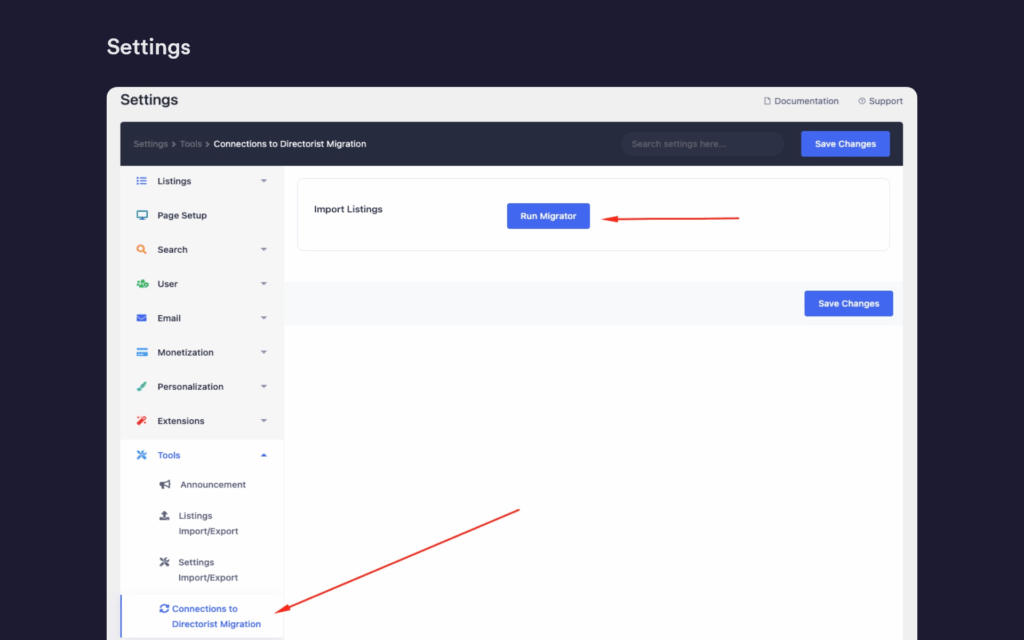The image size is (1024, 640).
Task: Click the Support help icon
Action: coord(862,101)
